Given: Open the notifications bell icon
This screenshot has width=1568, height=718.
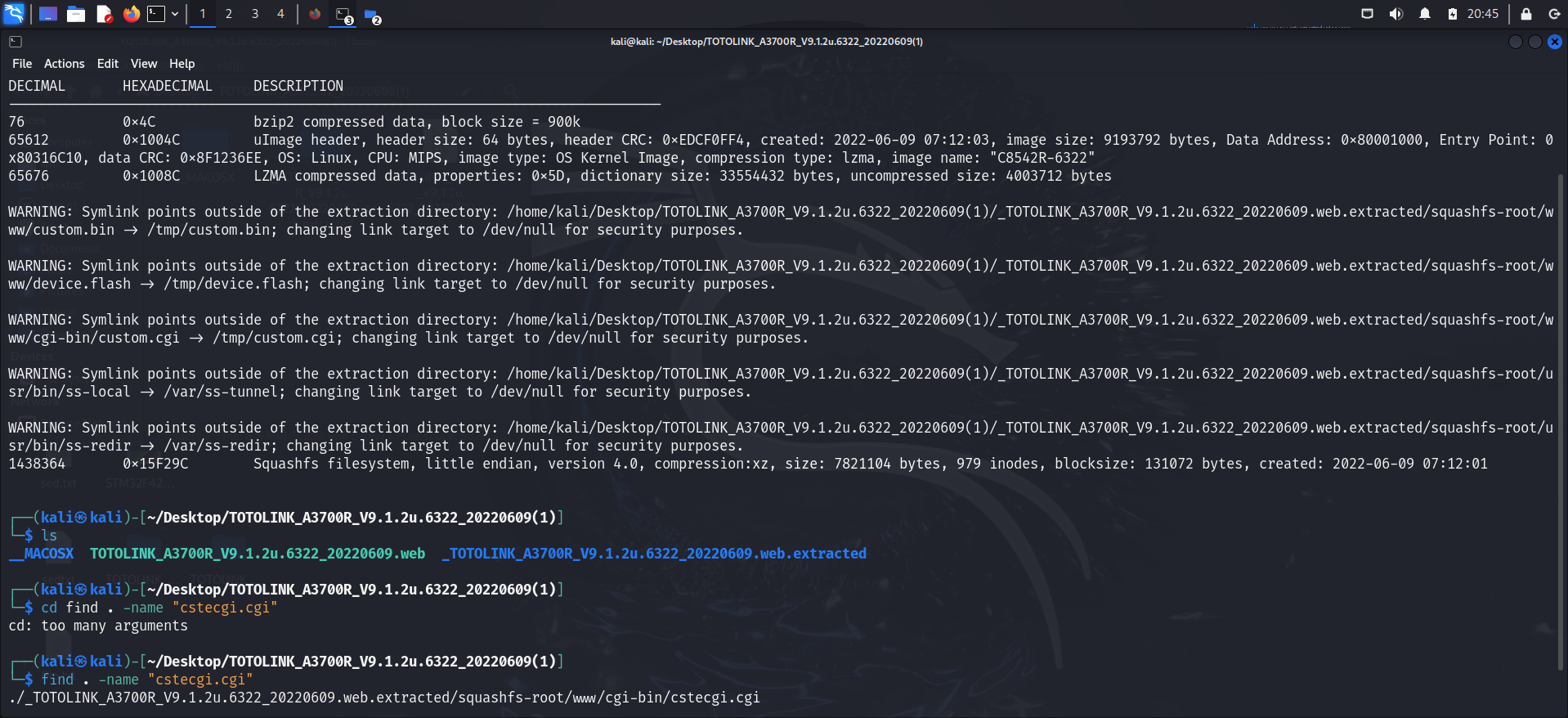Looking at the screenshot, I should (x=1425, y=14).
